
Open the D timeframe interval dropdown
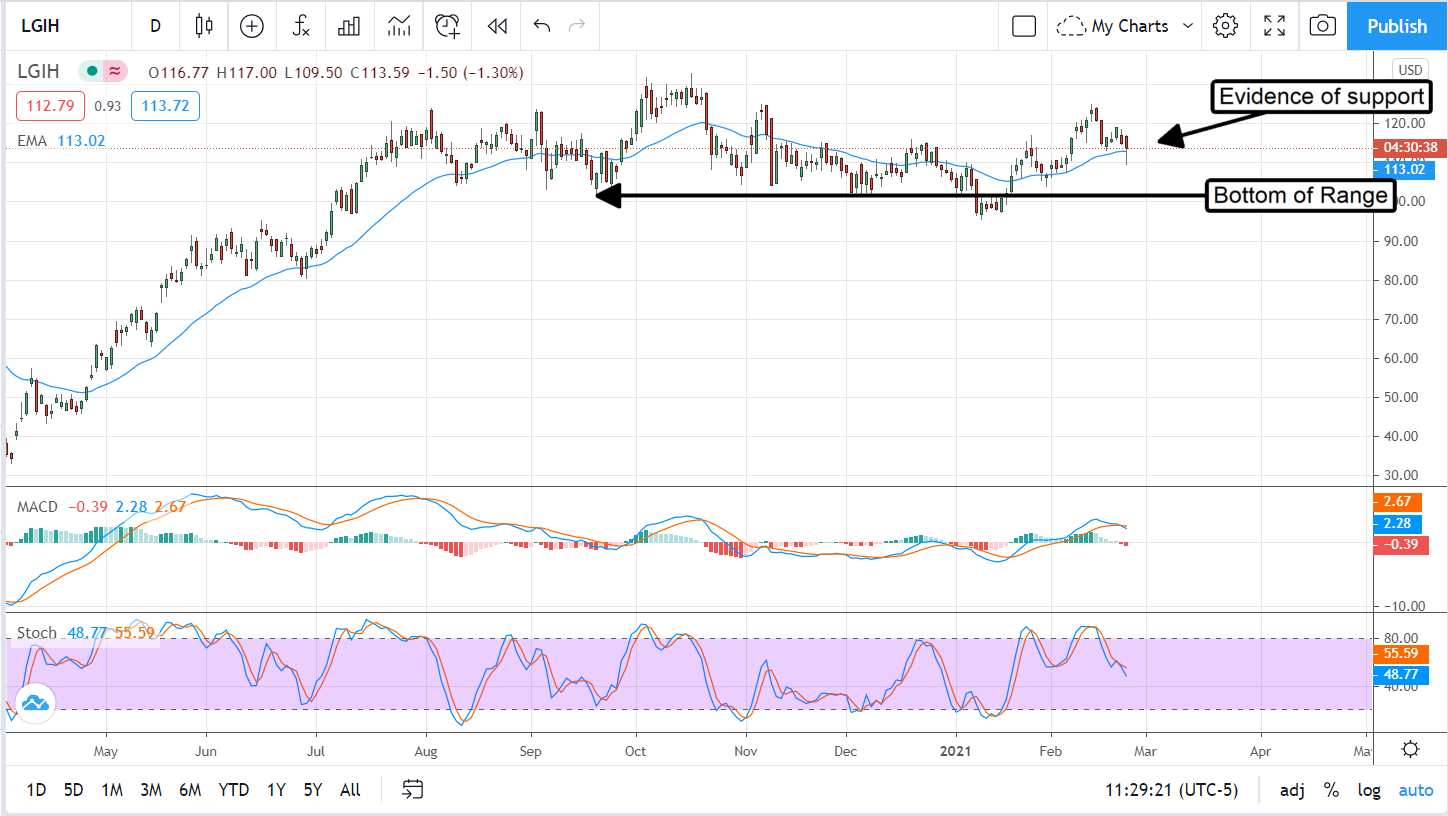tap(155, 26)
